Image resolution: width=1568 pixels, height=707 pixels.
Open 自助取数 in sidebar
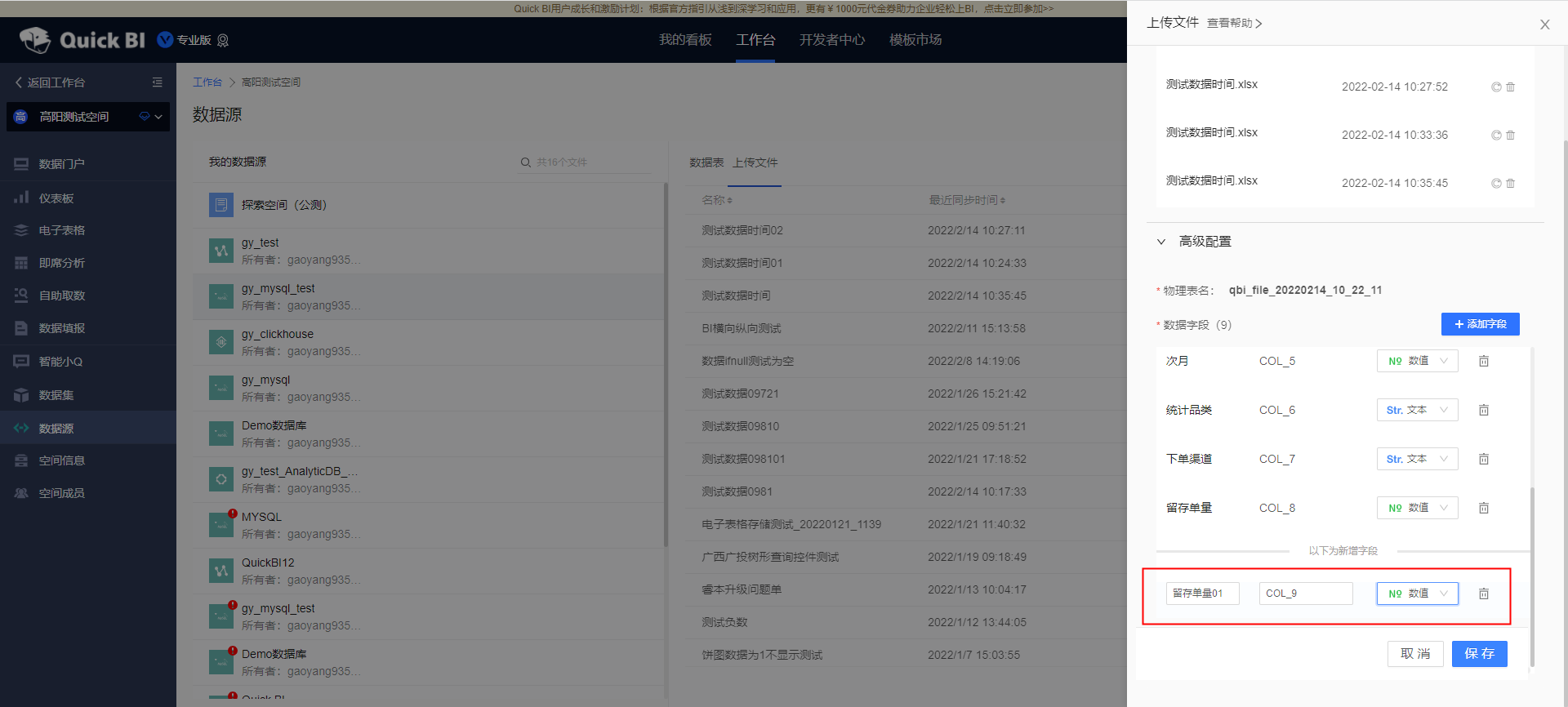pyautogui.click(x=88, y=296)
